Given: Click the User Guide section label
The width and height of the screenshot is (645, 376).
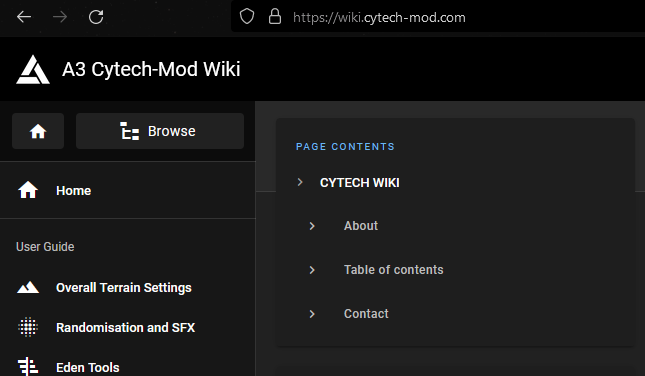Looking at the screenshot, I should coord(45,247).
